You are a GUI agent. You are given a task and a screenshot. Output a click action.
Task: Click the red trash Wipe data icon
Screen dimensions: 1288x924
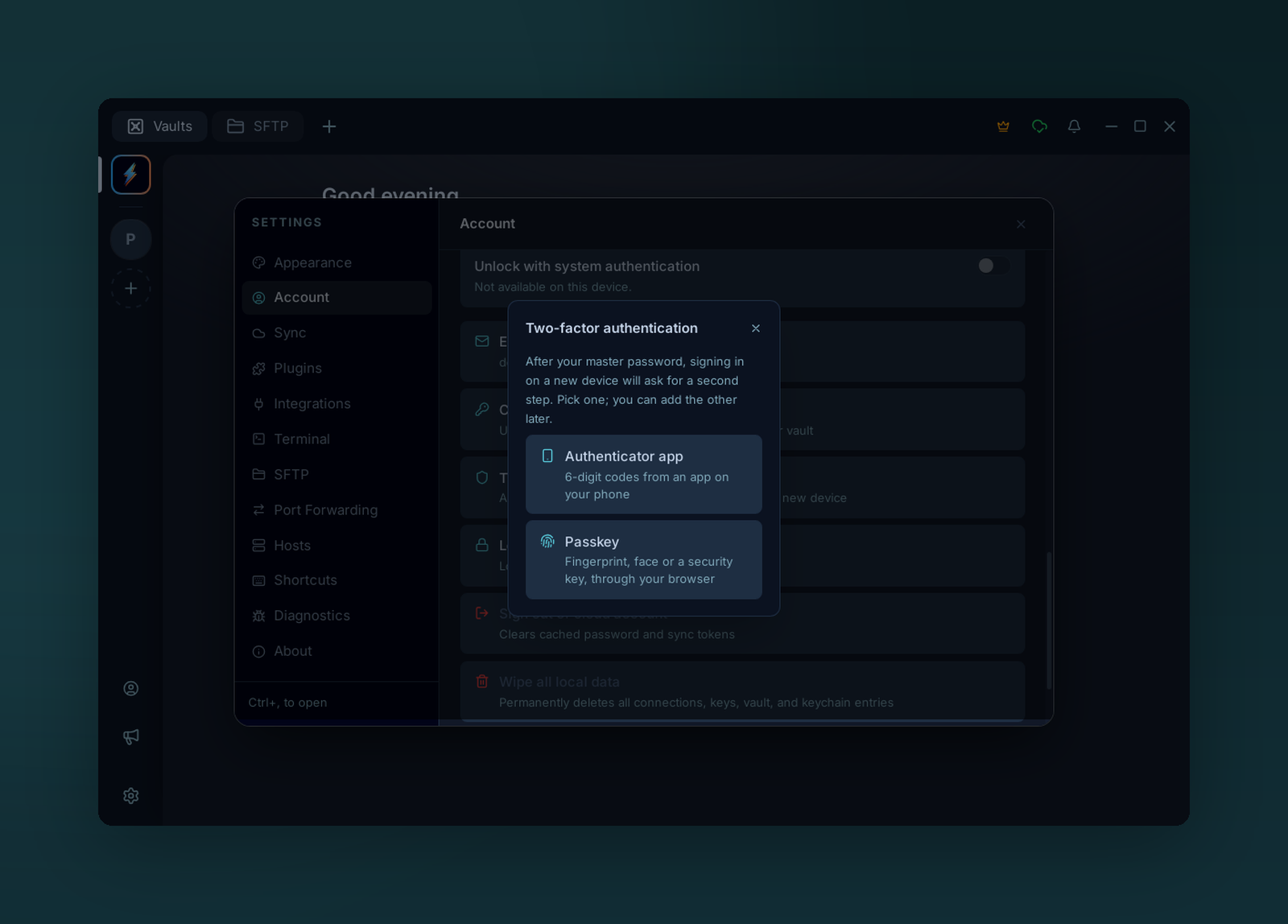[482, 681]
